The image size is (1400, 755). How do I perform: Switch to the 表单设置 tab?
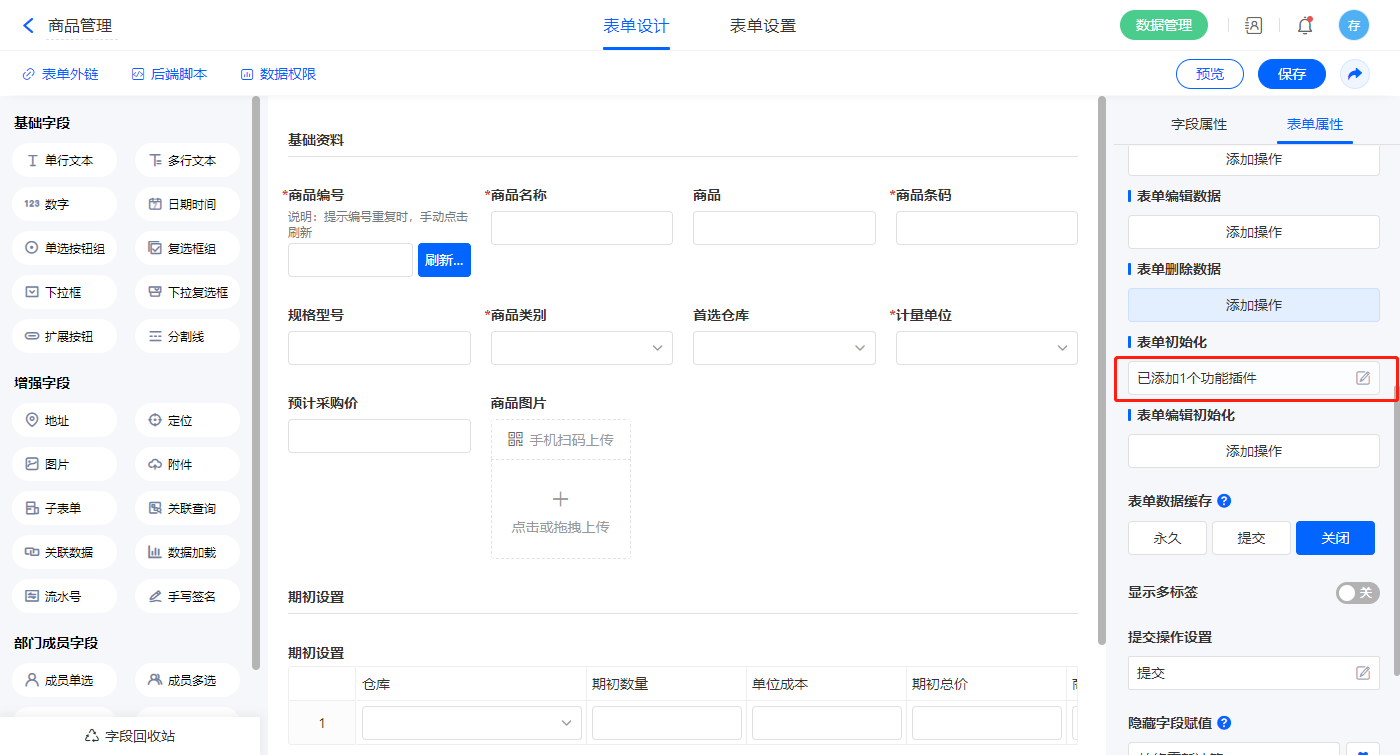762,26
